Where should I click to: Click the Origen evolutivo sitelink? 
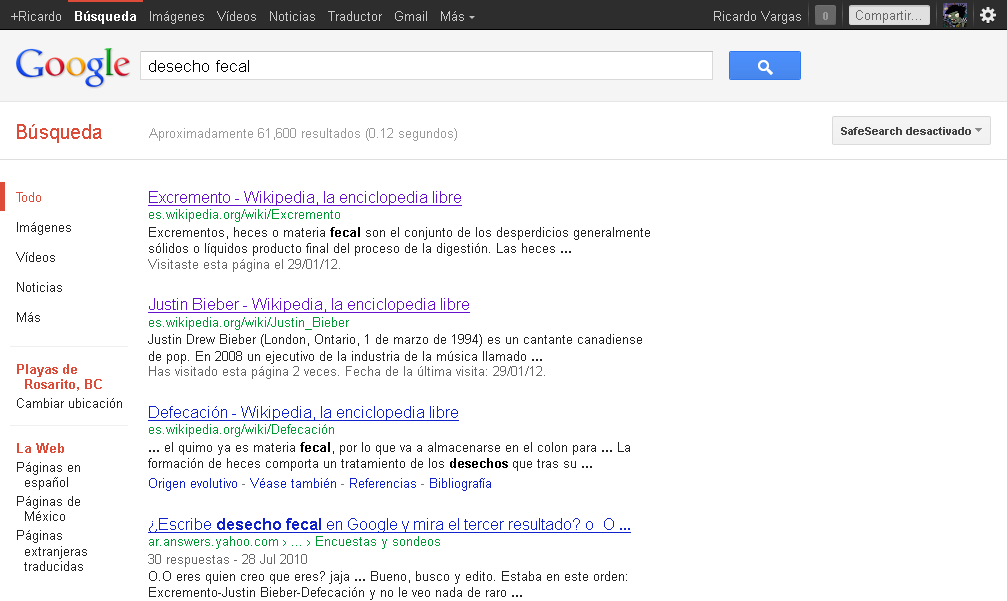tap(193, 483)
